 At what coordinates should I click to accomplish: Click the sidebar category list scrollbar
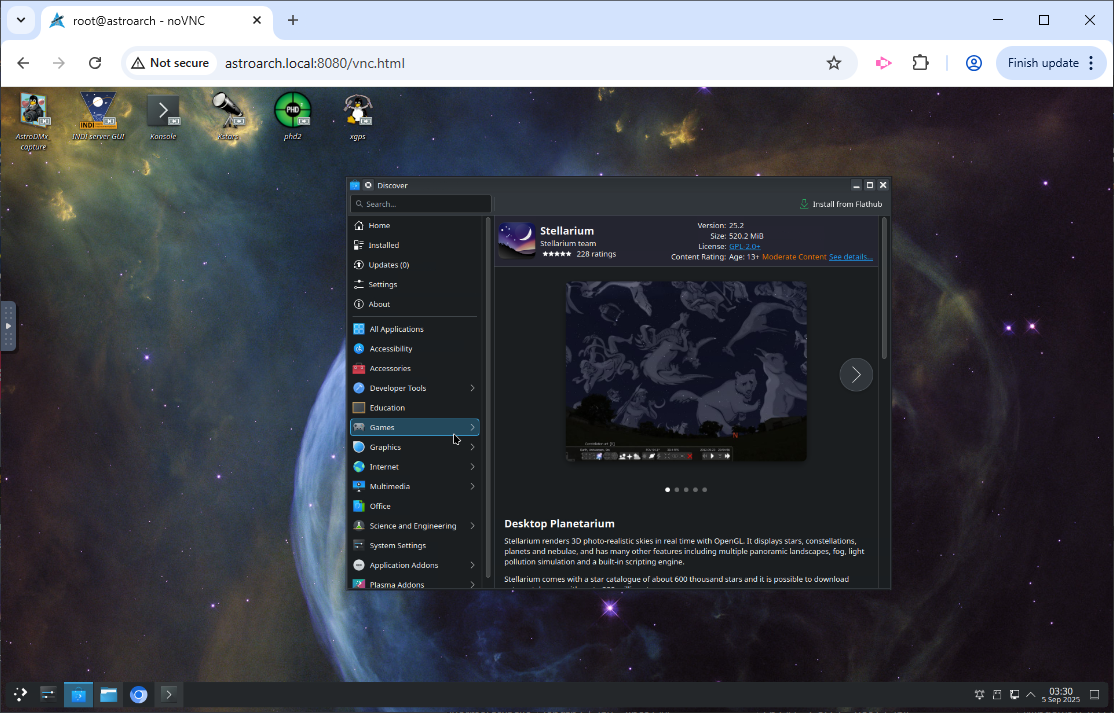click(x=487, y=398)
